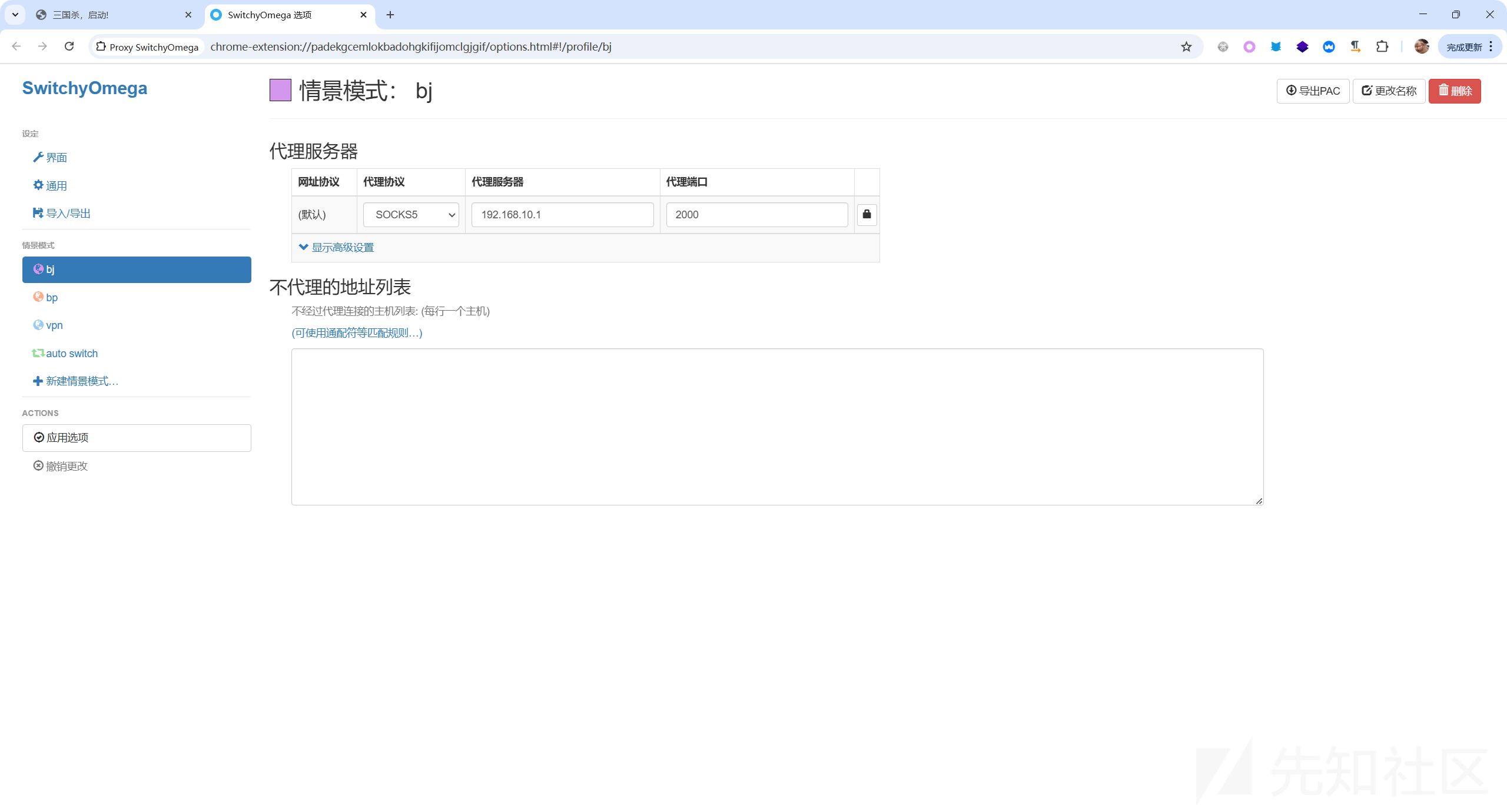1507x812 pixels.
Task: Click the bypass textarea resize handle
Action: (x=1259, y=501)
